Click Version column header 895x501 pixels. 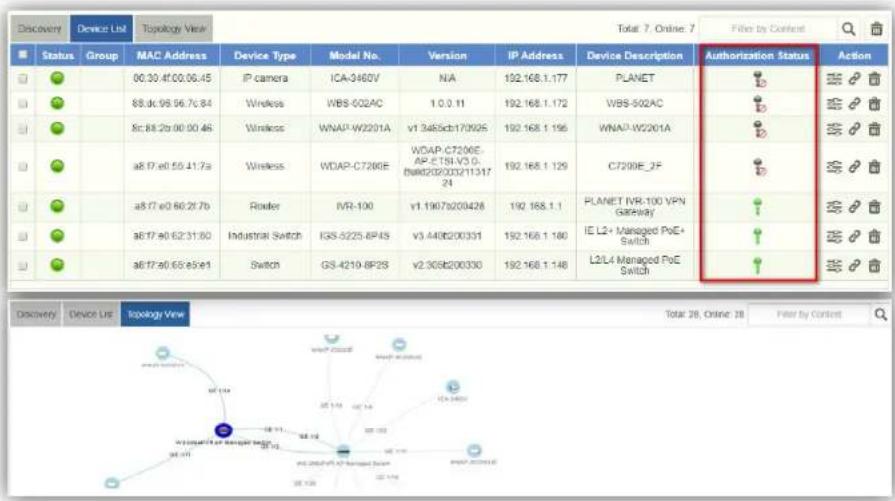[447, 55]
